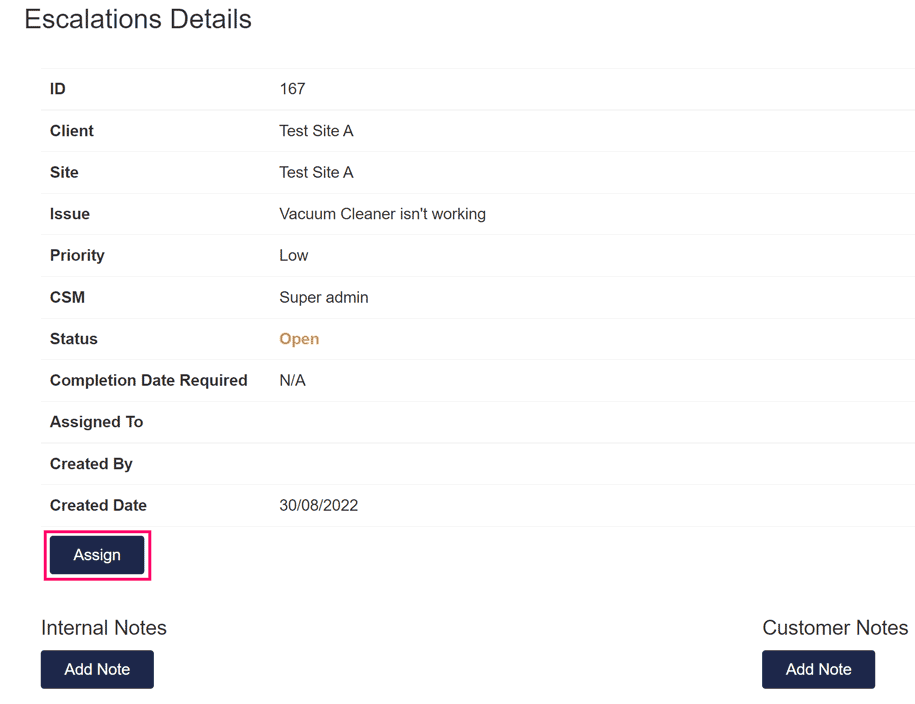915x704 pixels.
Task: Add a note under Internal Notes
Action: click(x=97, y=669)
